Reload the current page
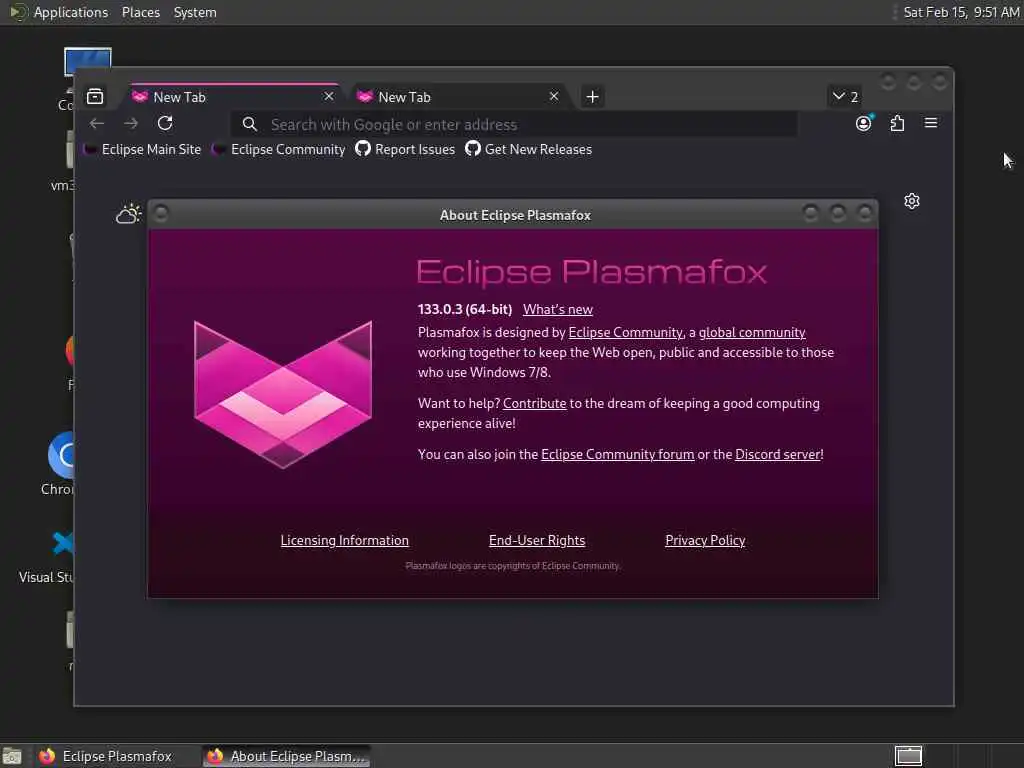This screenshot has width=1024, height=768. pos(165,123)
